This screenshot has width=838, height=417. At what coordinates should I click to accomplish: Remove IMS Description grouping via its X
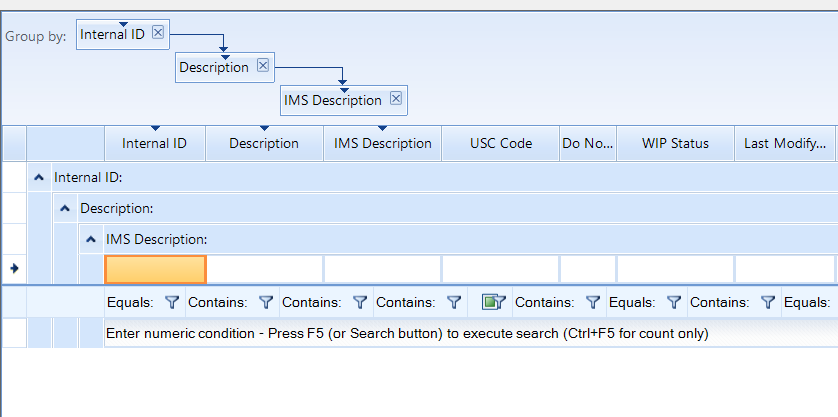(x=396, y=99)
